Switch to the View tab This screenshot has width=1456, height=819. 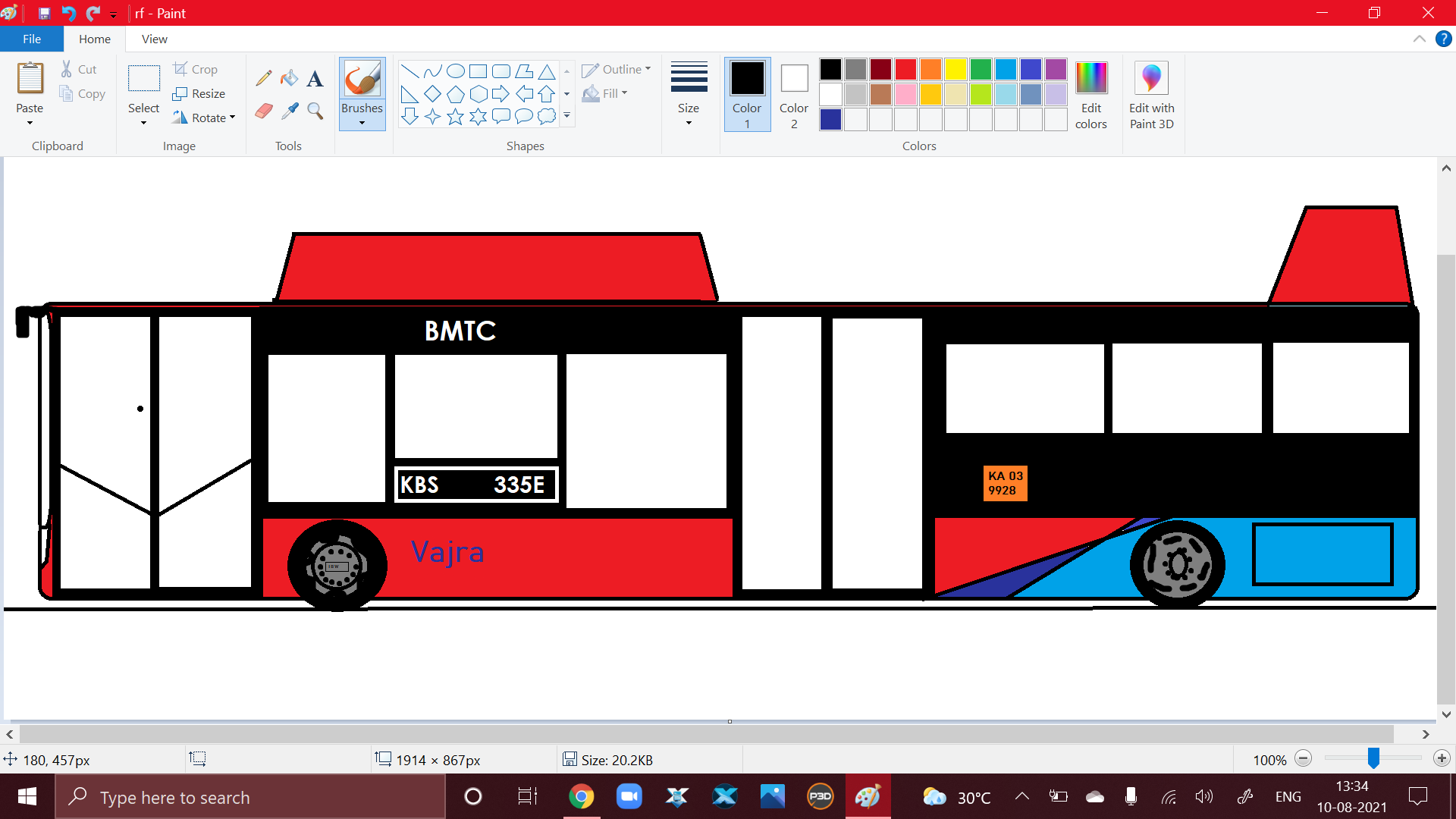[x=155, y=39]
